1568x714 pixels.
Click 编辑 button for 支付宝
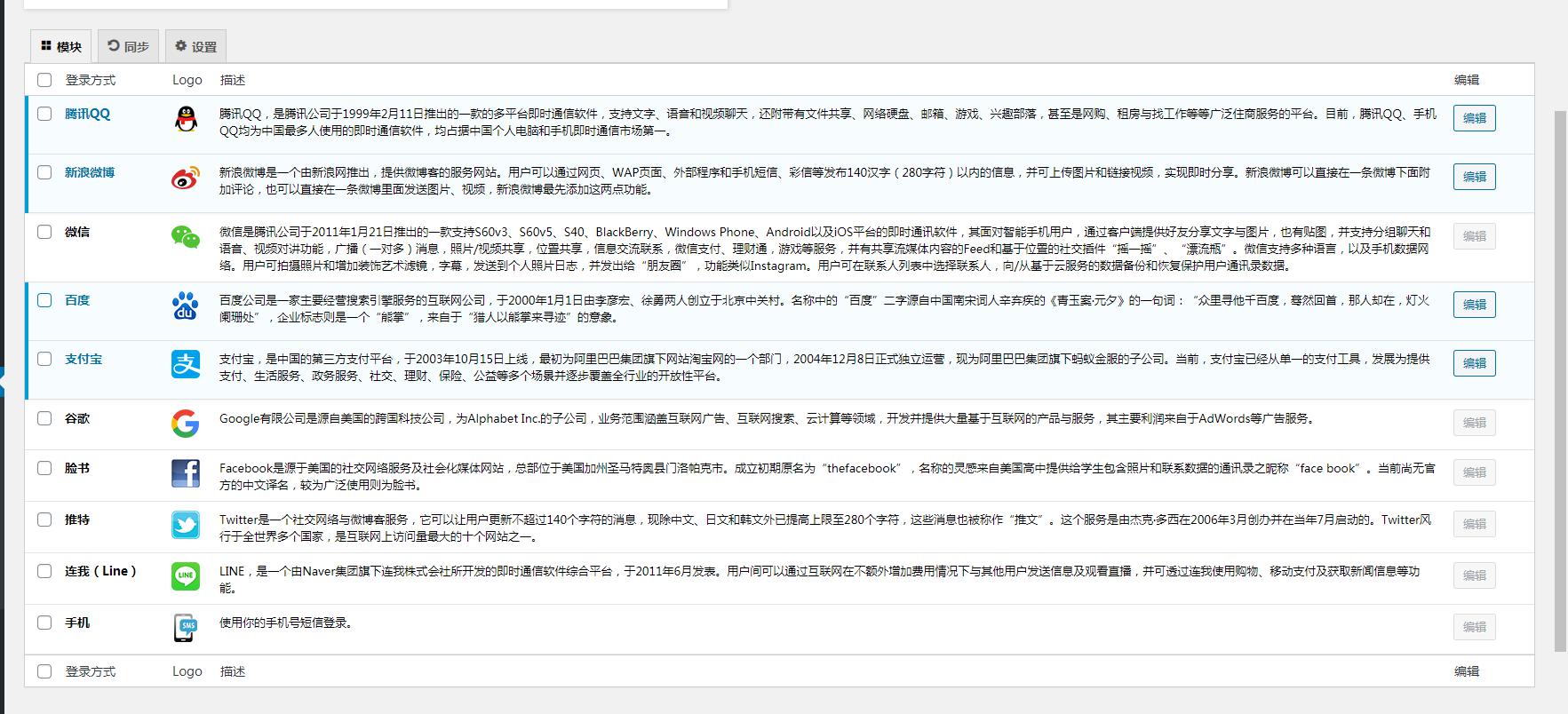coord(1475,363)
